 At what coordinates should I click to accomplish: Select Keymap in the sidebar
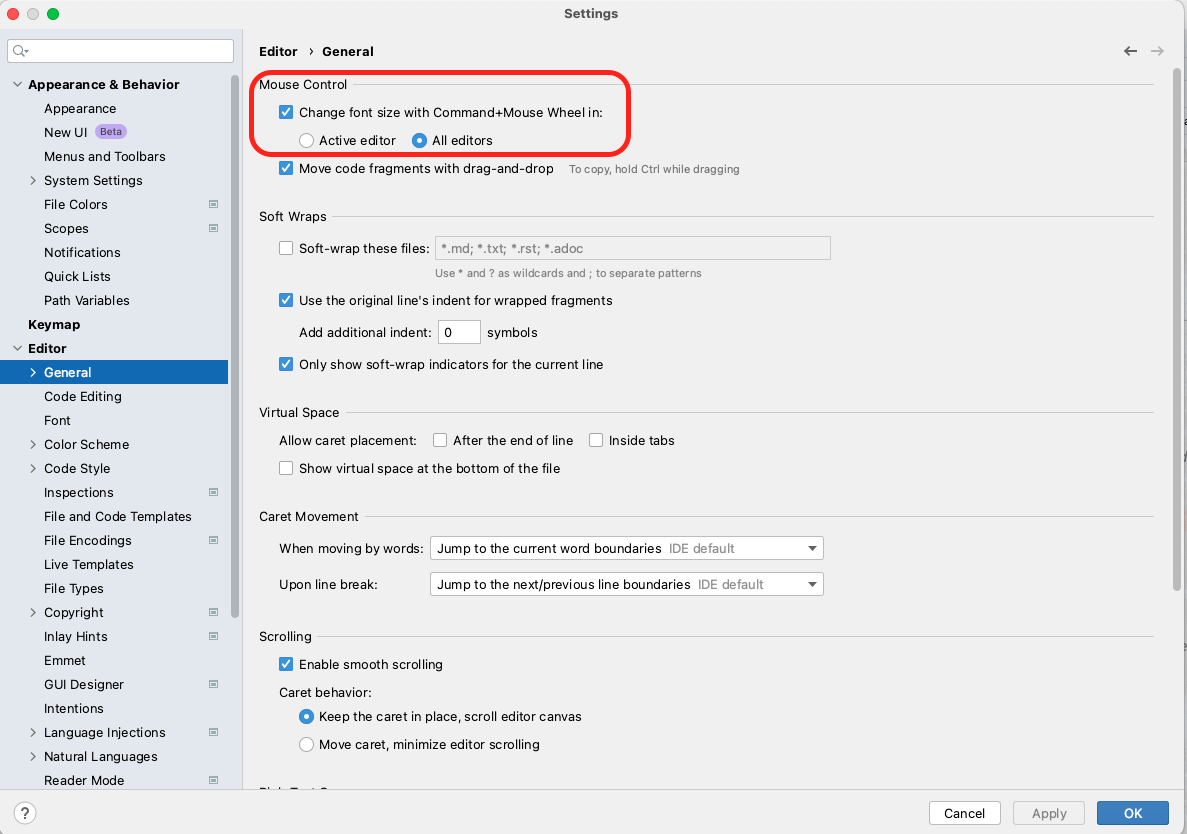54,324
